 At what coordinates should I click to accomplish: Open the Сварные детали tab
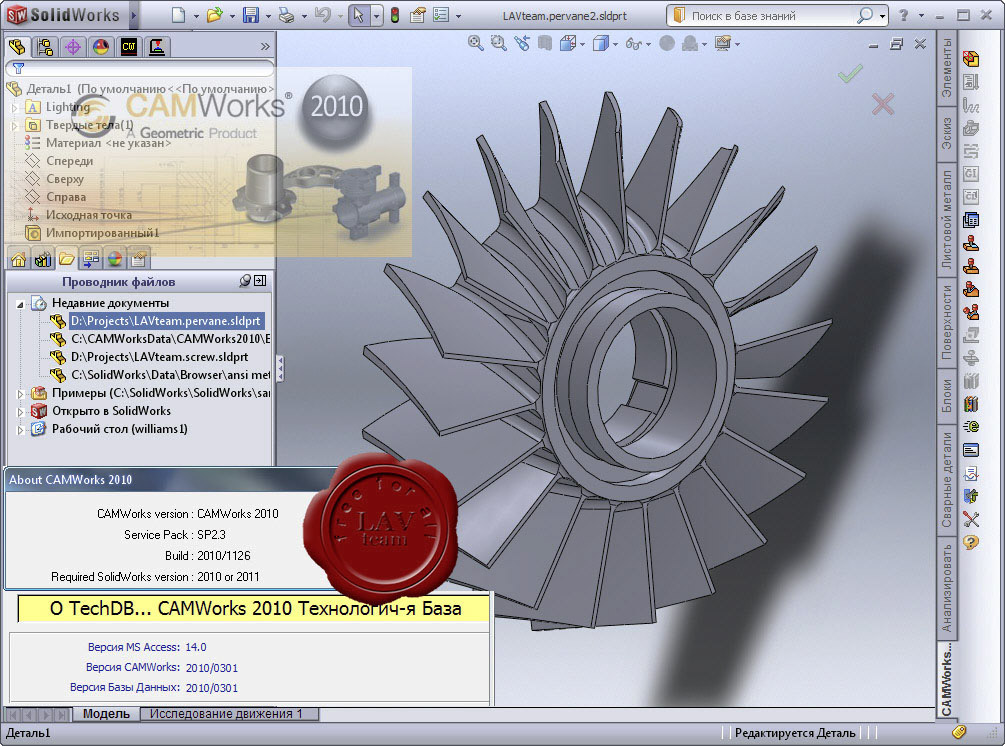coord(947,480)
